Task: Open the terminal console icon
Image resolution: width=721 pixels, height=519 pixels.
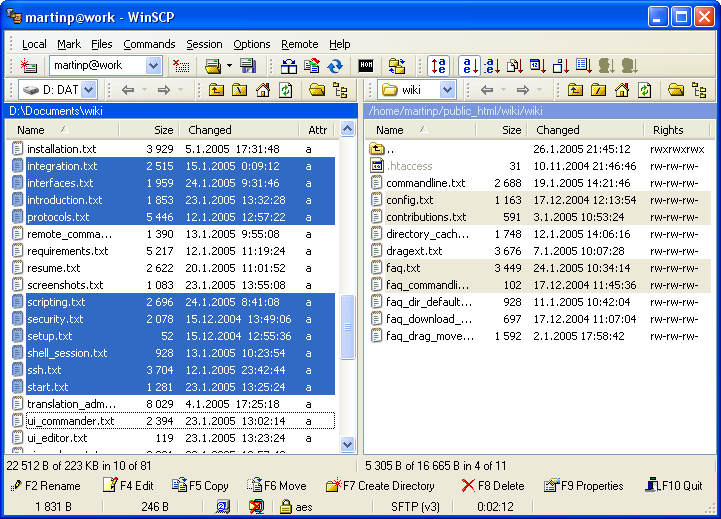Action: click(x=366, y=66)
